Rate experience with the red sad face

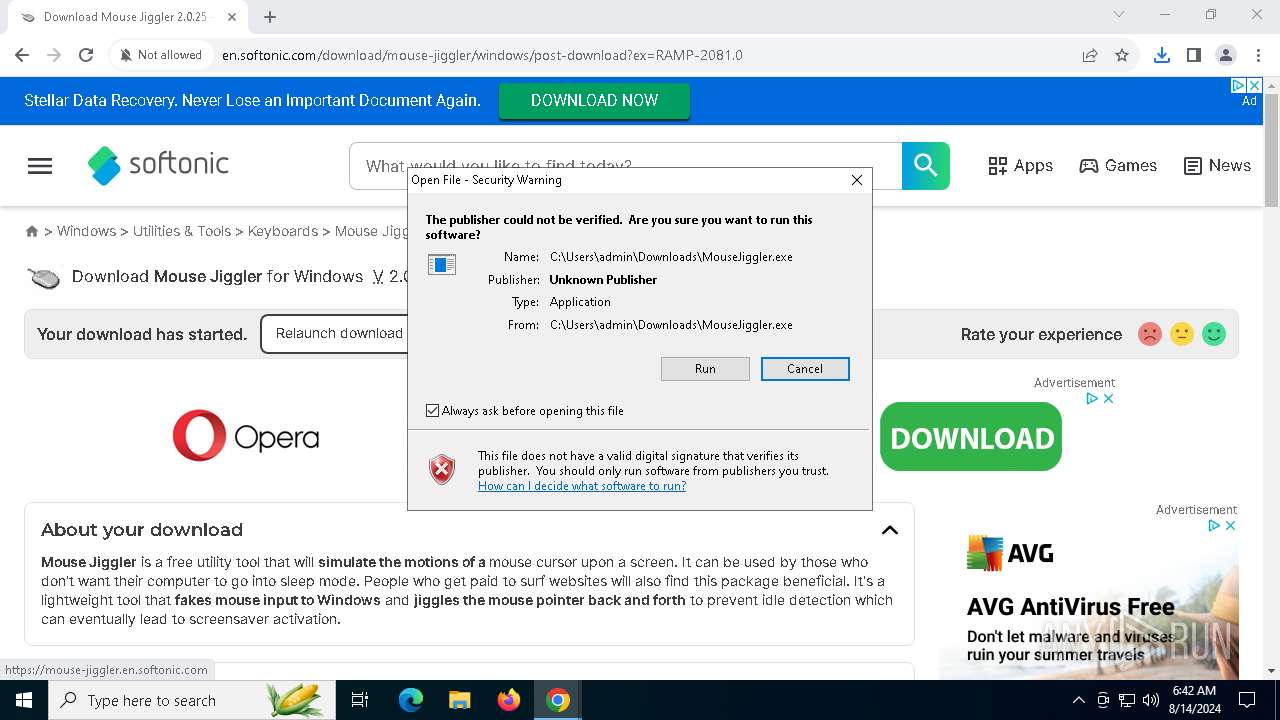tap(1150, 334)
